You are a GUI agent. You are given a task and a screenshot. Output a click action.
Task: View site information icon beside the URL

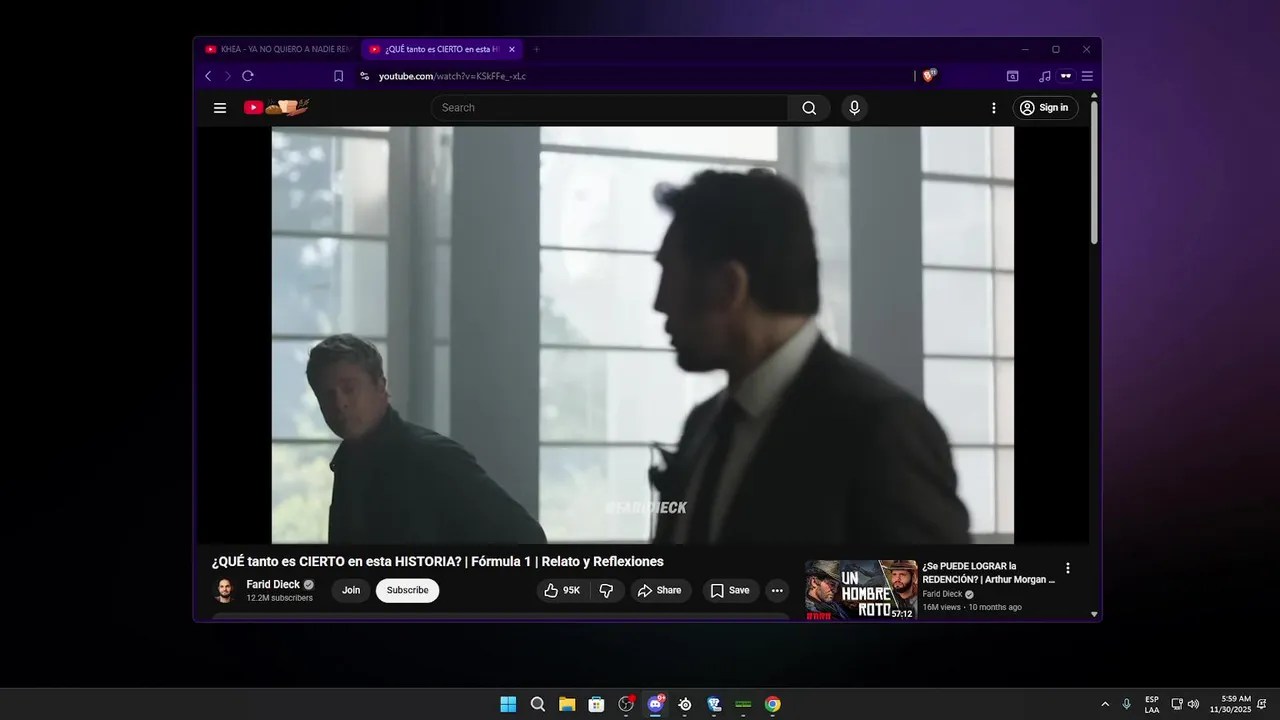tap(364, 76)
